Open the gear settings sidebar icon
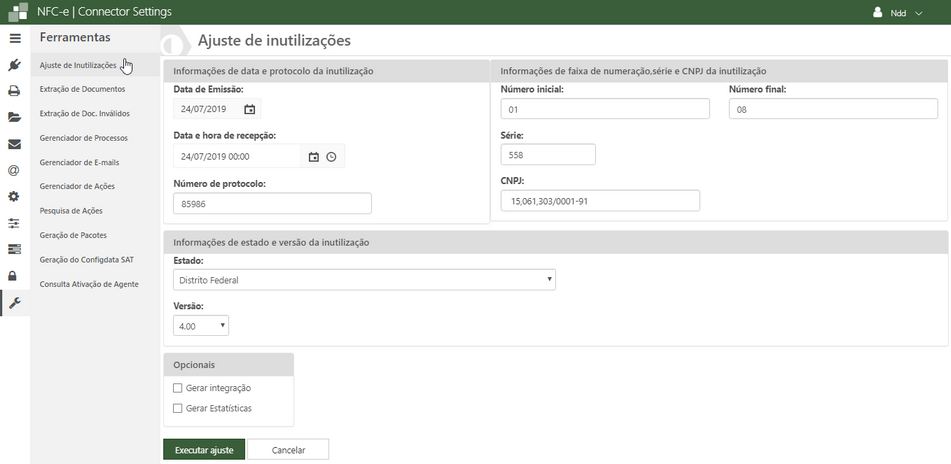Image resolution: width=951 pixels, height=464 pixels. (x=14, y=197)
